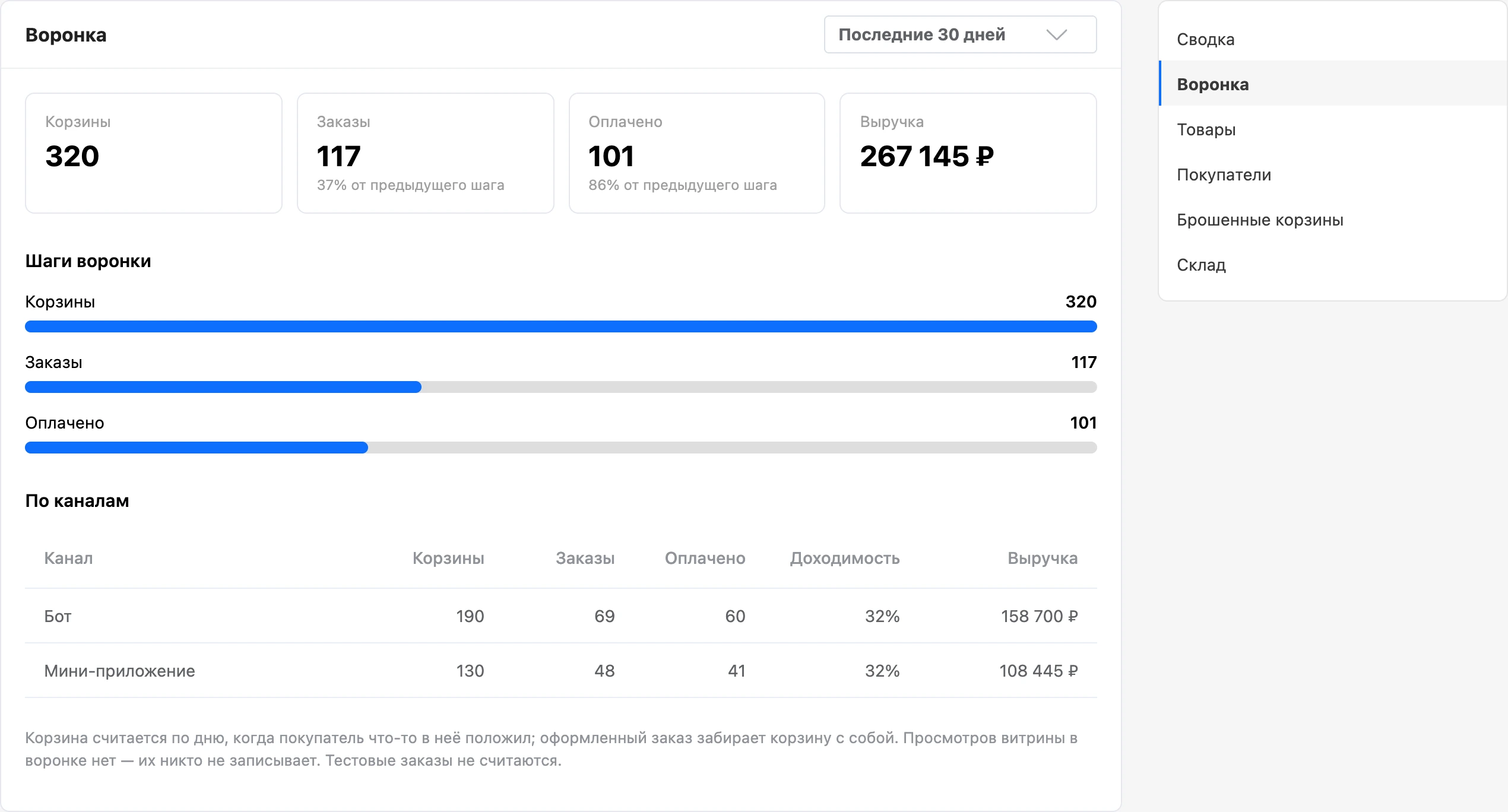Select the Оплачено 101 summary card
The image size is (1508, 812).
click(x=697, y=153)
